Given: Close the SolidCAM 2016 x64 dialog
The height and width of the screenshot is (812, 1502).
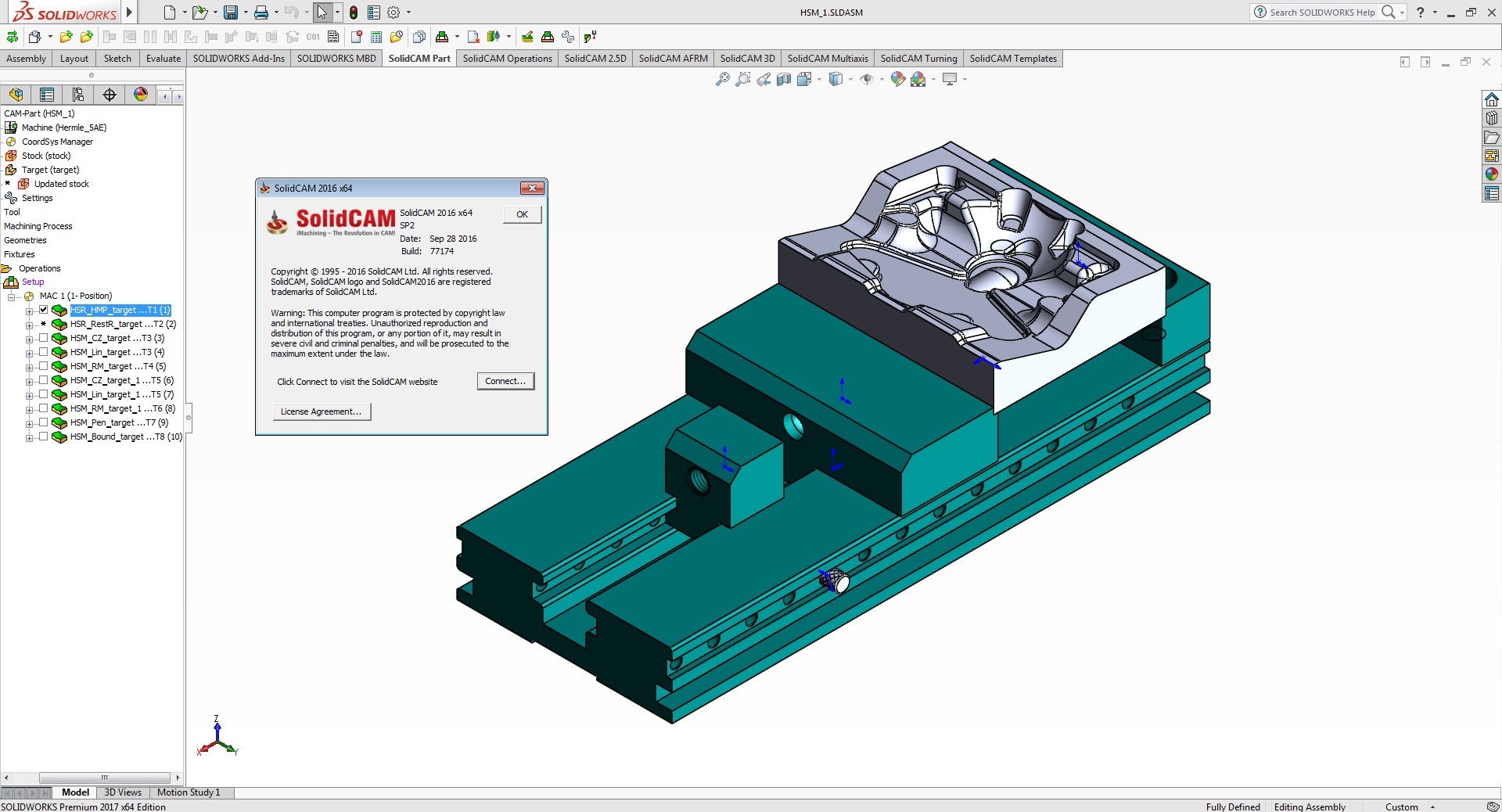Looking at the screenshot, I should [532, 188].
